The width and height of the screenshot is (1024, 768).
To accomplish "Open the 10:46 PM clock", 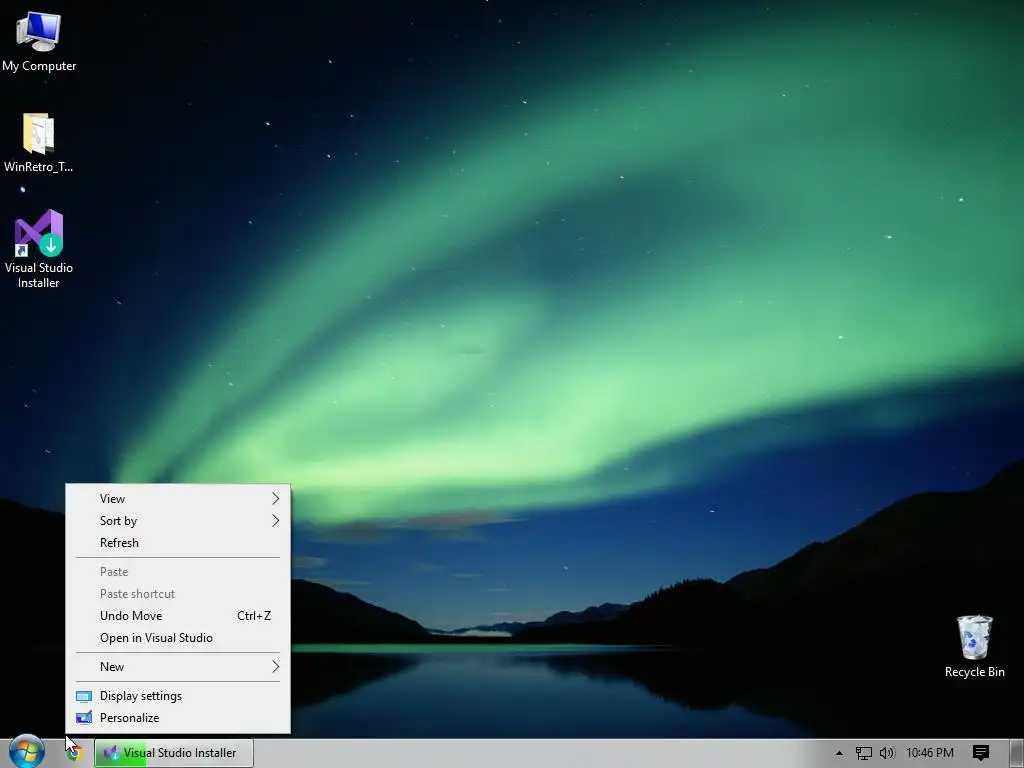I will click(930, 753).
